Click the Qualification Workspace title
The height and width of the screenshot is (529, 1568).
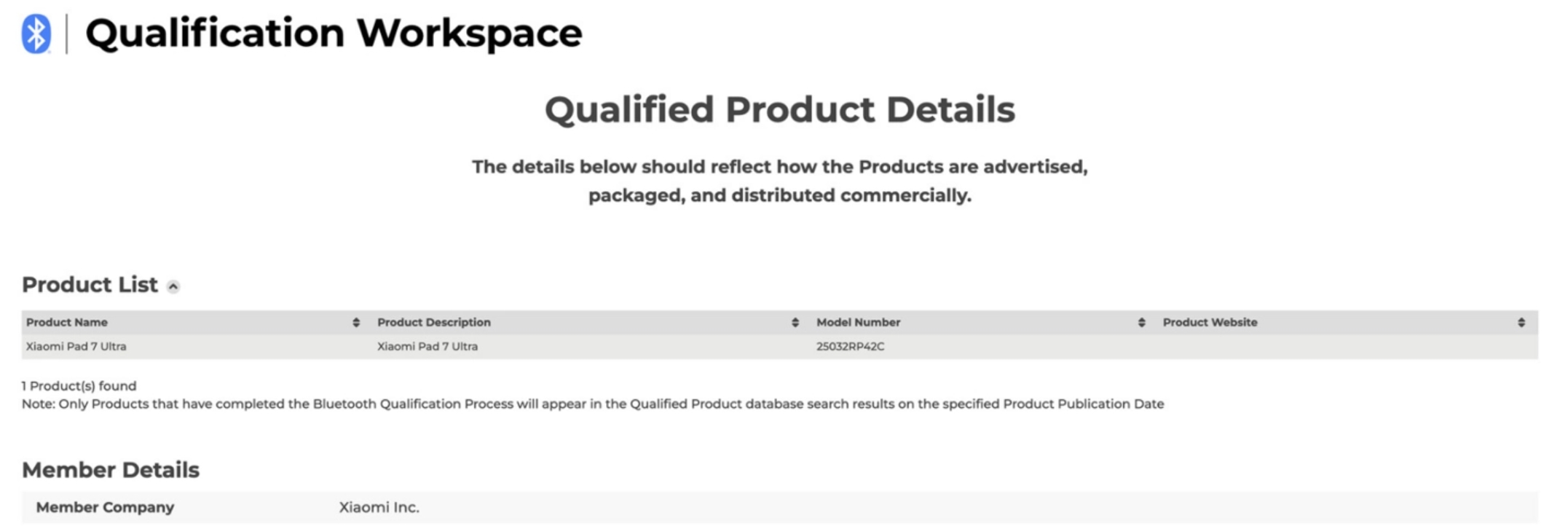(334, 34)
